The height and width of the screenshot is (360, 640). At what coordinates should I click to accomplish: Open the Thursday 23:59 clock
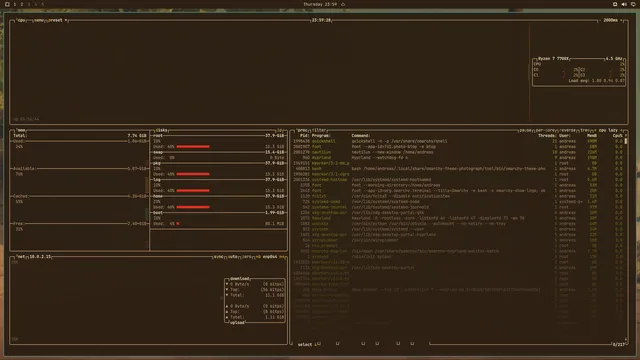(320, 4)
